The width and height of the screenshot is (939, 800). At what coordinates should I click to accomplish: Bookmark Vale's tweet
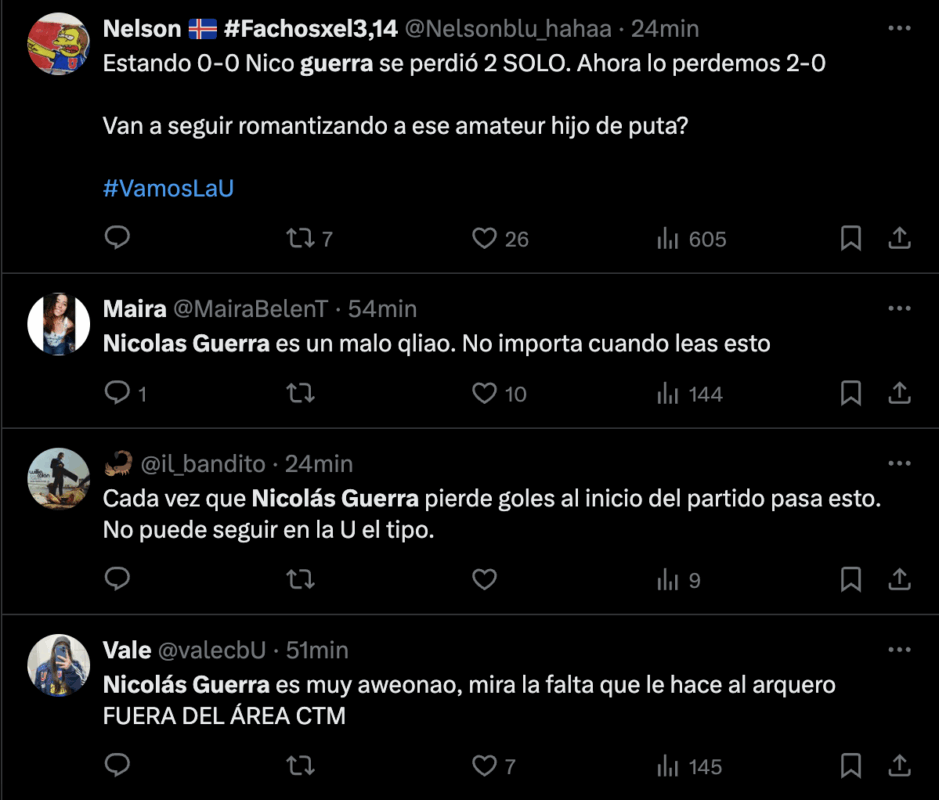click(850, 766)
